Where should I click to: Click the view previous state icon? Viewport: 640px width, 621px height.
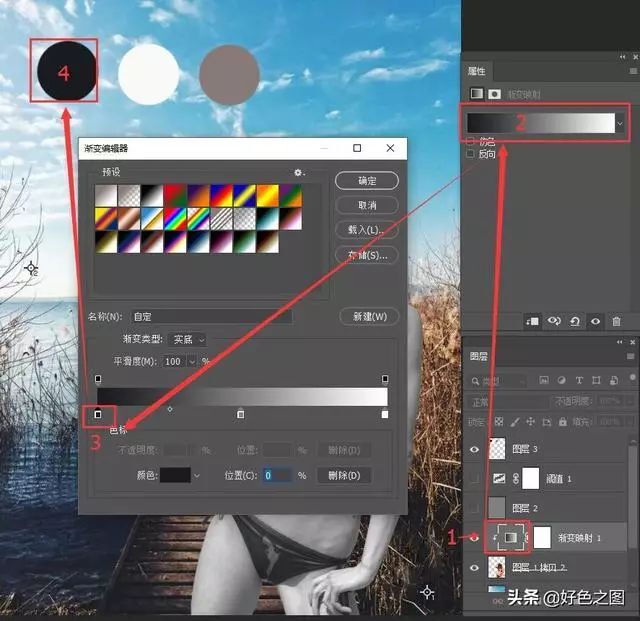coord(554,321)
